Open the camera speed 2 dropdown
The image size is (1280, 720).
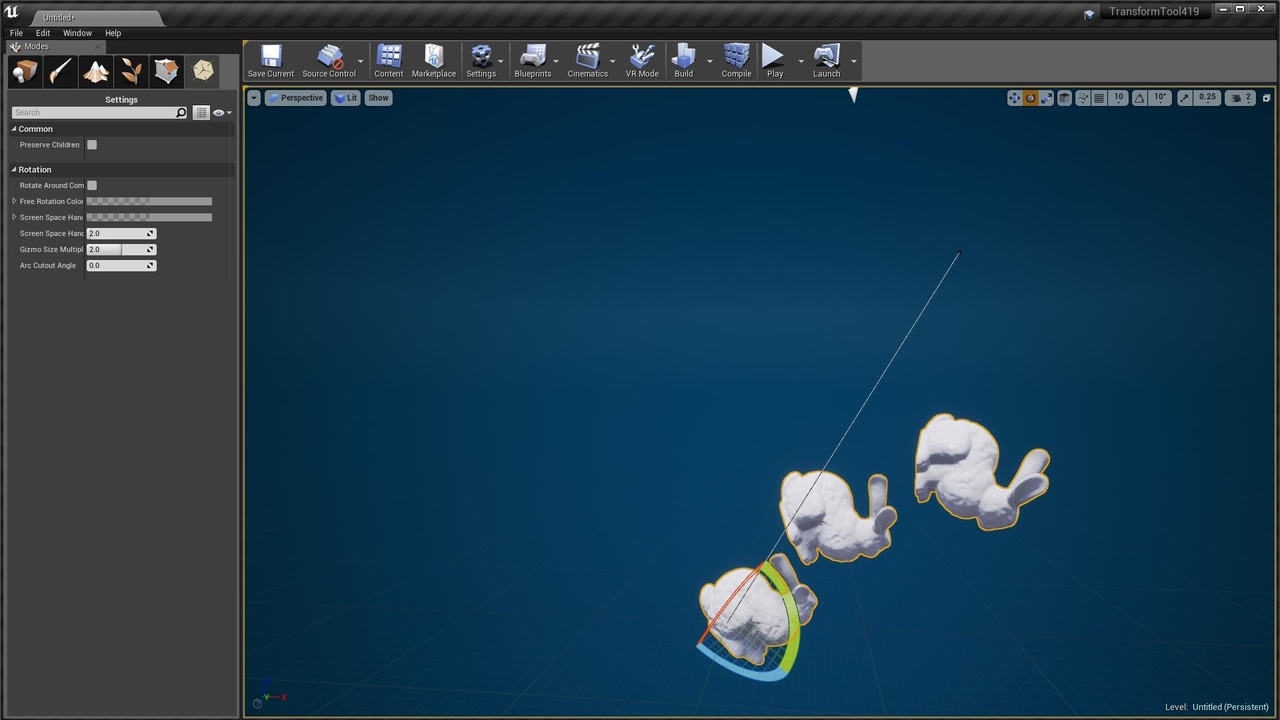[1240, 98]
